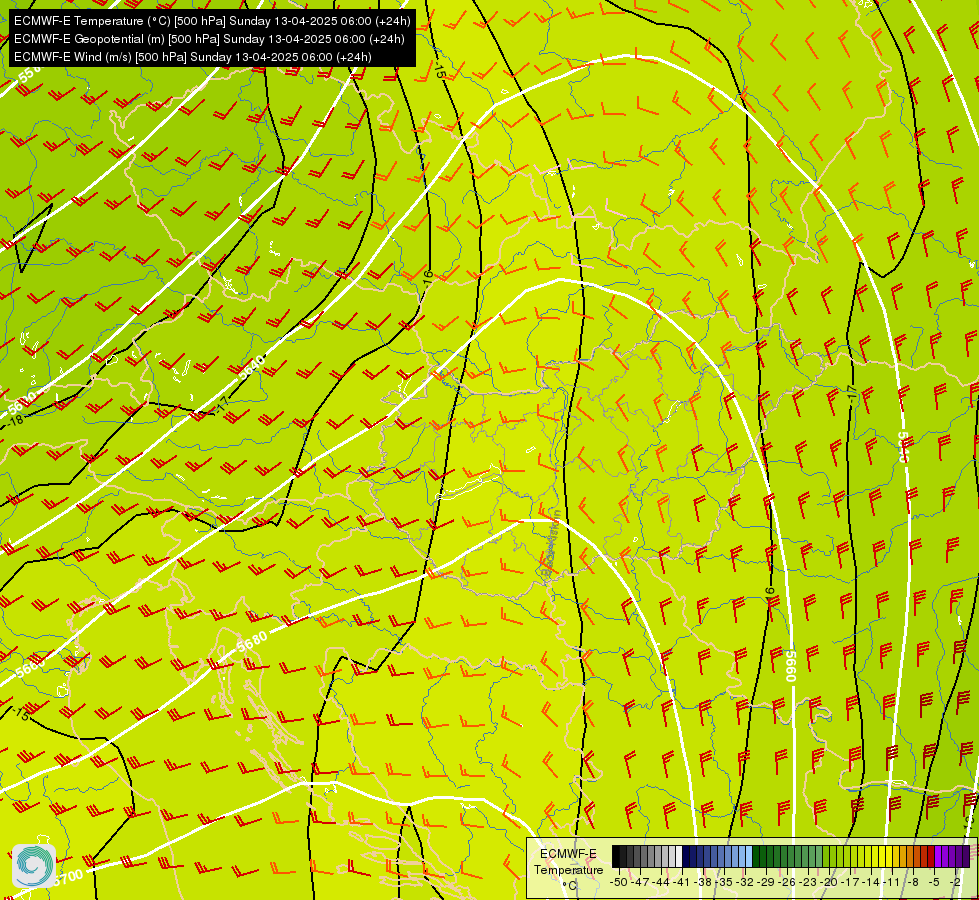The width and height of the screenshot is (979, 900).
Task: Click the -29 legend value
Action: point(765,882)
